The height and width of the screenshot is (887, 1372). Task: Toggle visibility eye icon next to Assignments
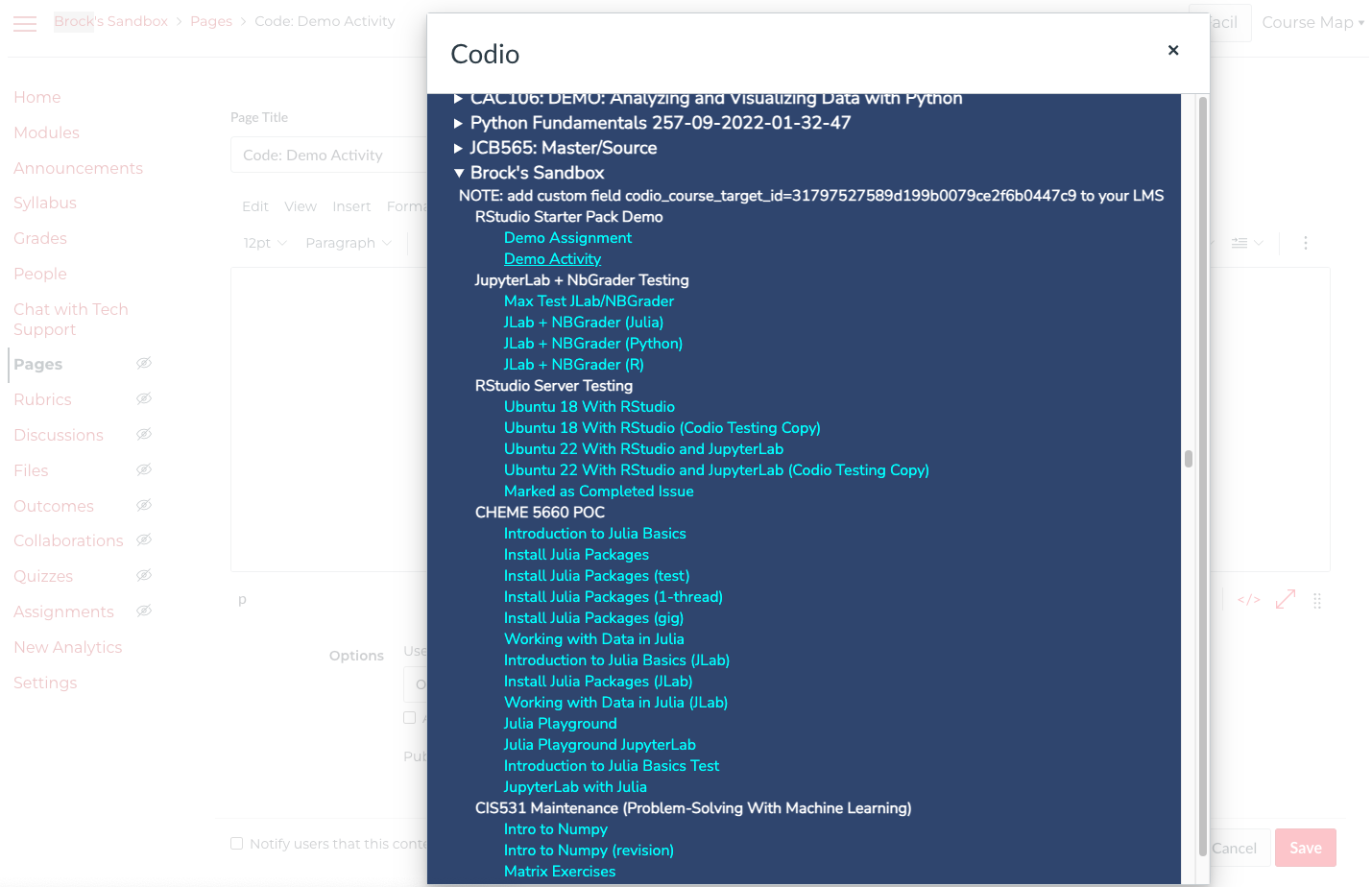144,611
